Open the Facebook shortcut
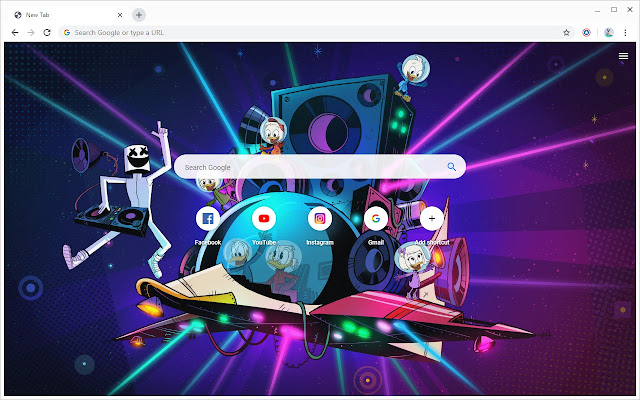This screenshot has height=400, width=640. [208, 219]
